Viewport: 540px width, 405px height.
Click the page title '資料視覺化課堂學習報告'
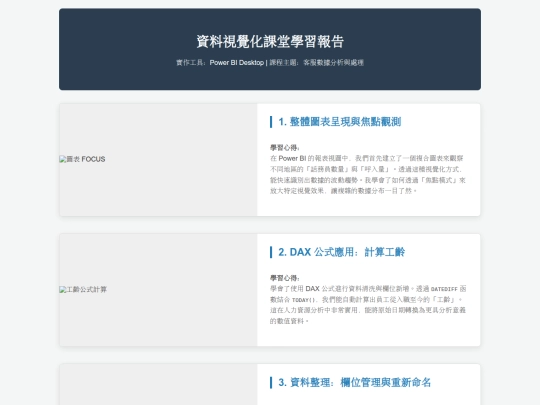click(x=270, y=42)
